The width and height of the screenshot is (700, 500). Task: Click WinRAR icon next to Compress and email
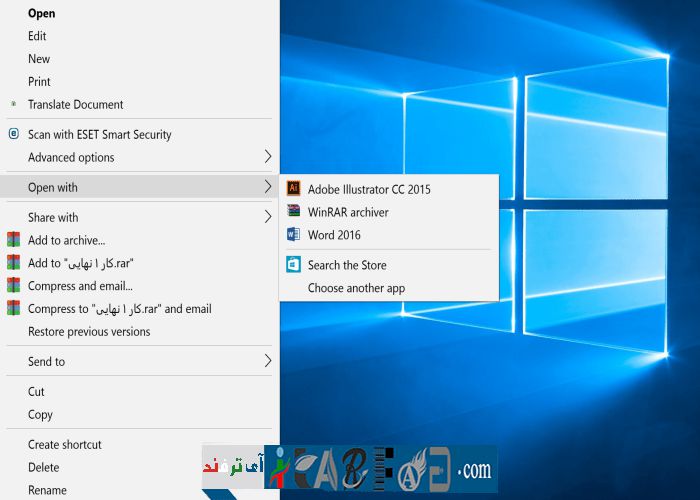14,286
